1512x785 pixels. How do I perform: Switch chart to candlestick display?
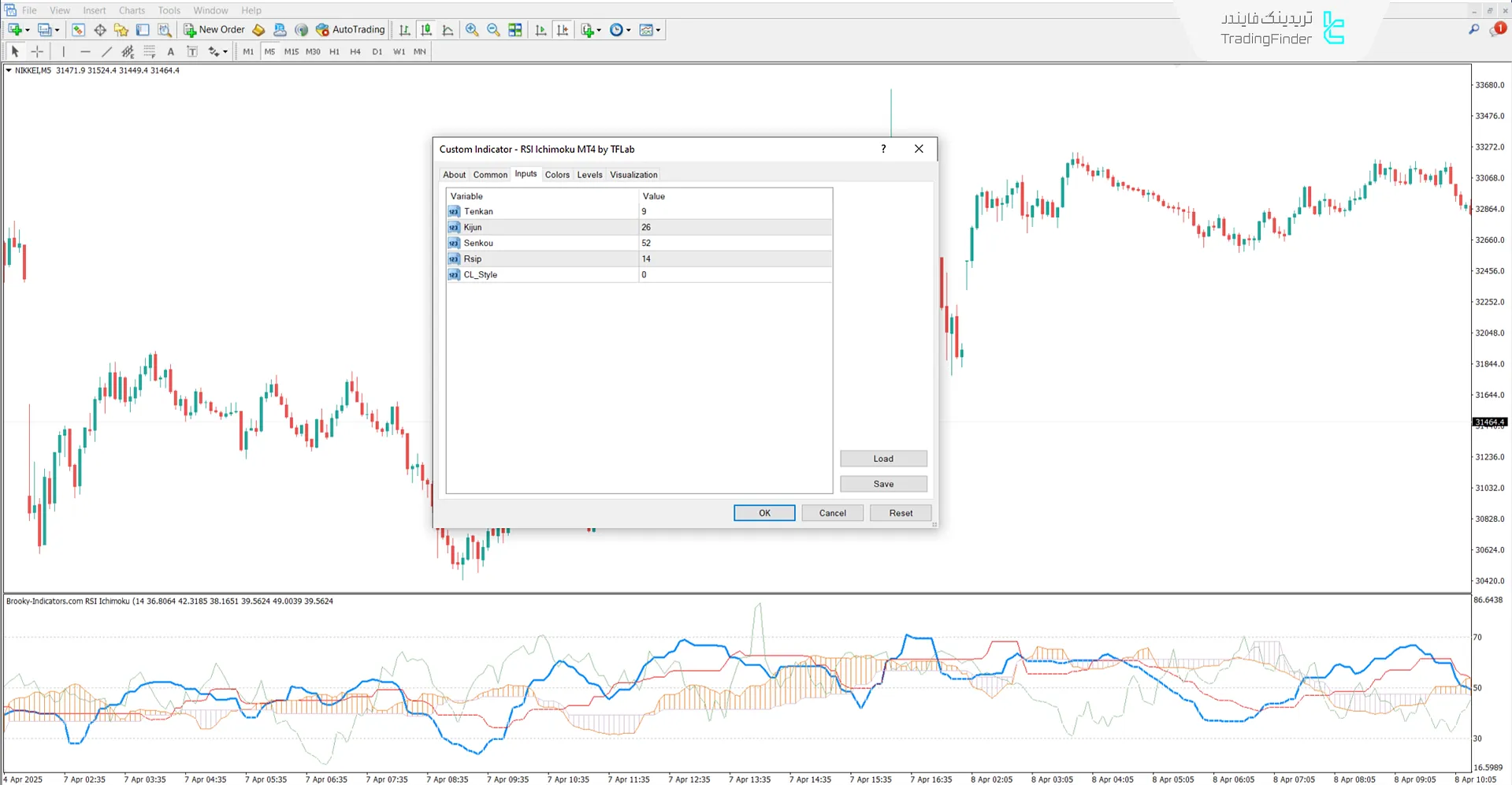pos(426,30)
